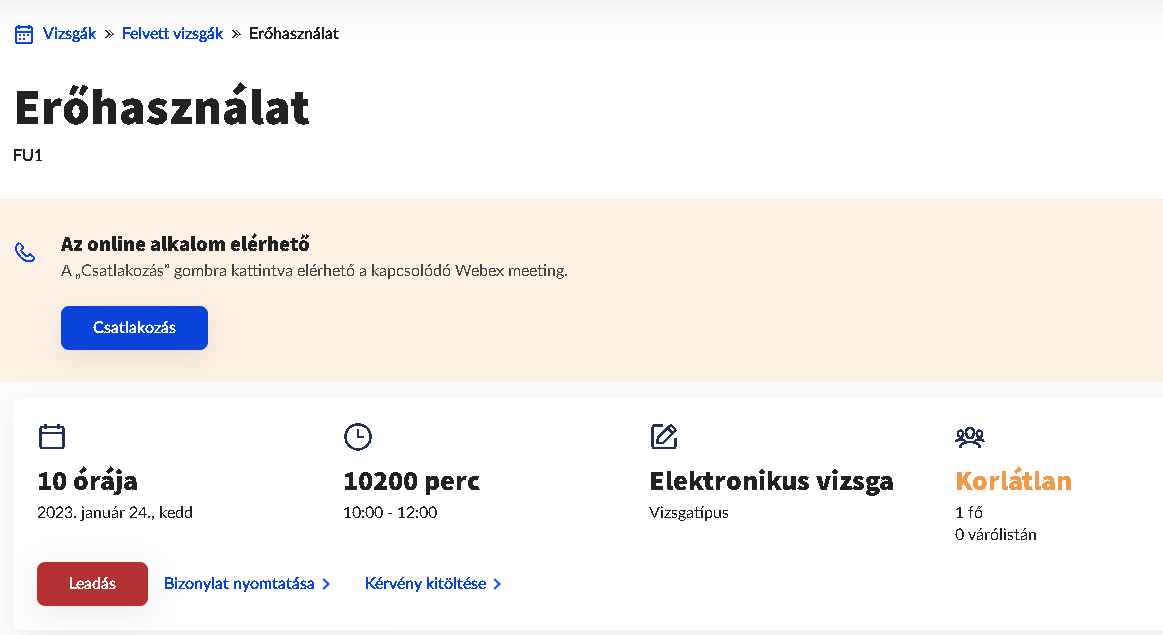Viewport: 1163px width, 635px height.
Task: Click the clock icon above "10200 perc"
Action: tap(357, 436)
